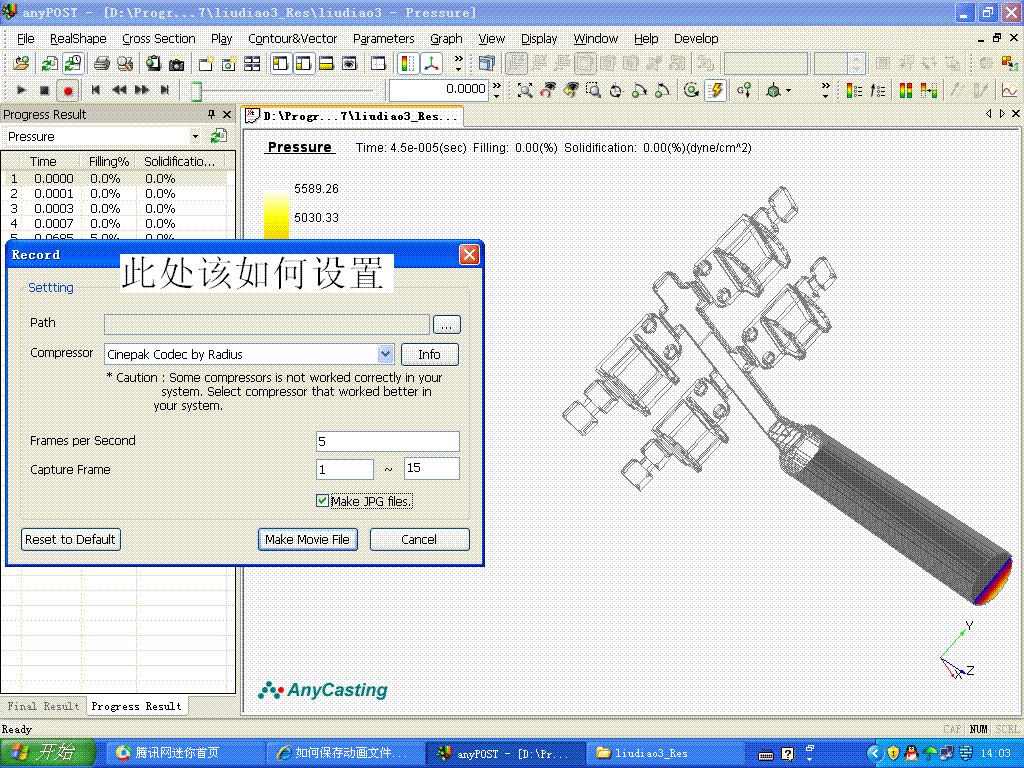Image resolution: width=1024 pixels, height=768 pixels.
Task: Click the fast forward button
Action: (x=142, y=90)
